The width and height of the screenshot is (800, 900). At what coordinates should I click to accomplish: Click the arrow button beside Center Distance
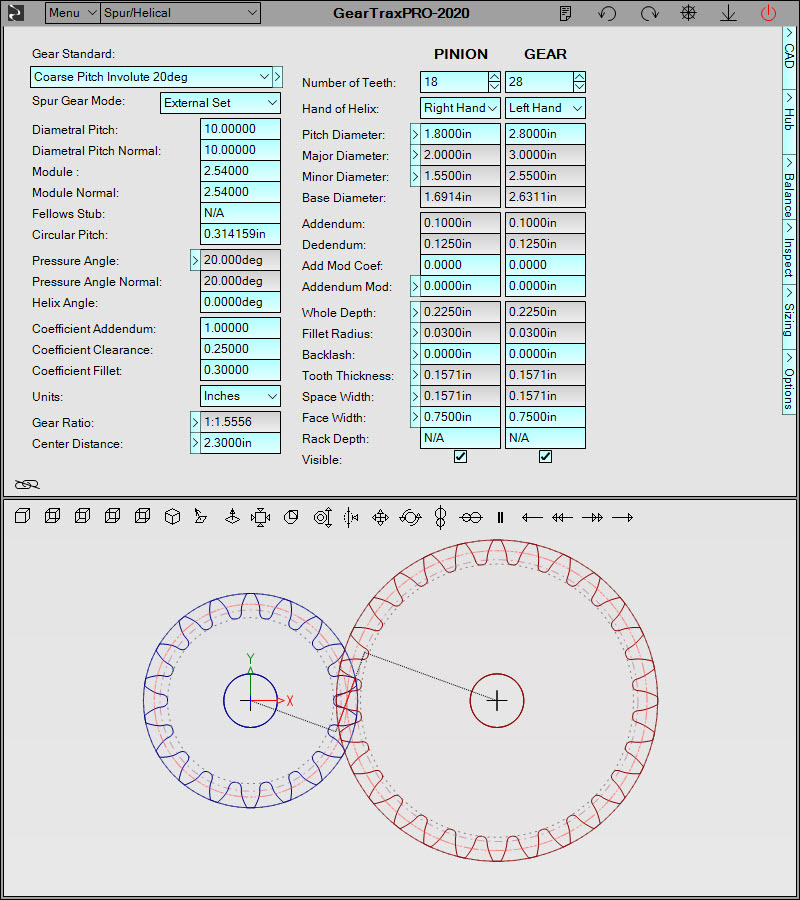point(195,444)
